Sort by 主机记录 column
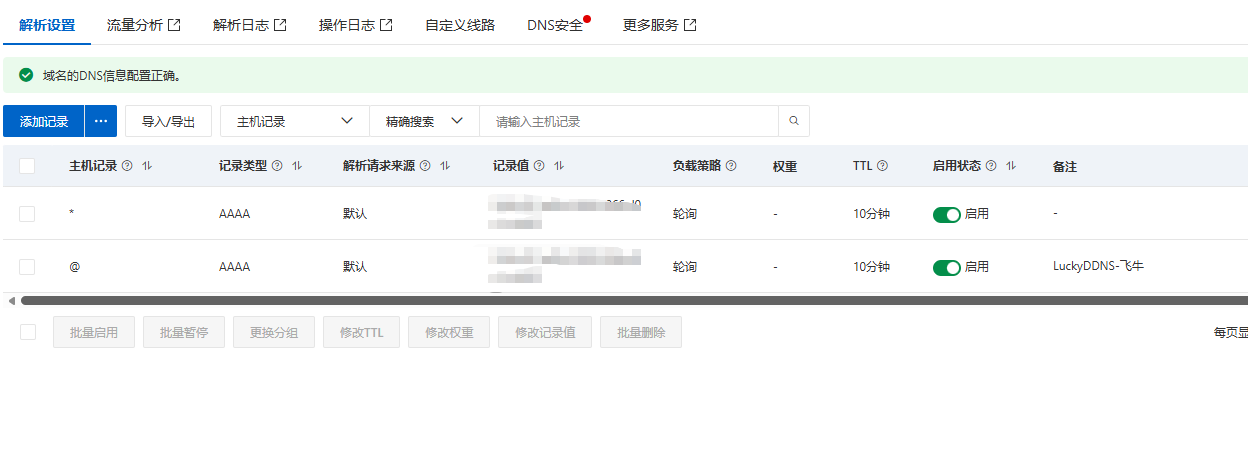The width and height of the screenshot is (1248, 455). (x=147, y=166)
